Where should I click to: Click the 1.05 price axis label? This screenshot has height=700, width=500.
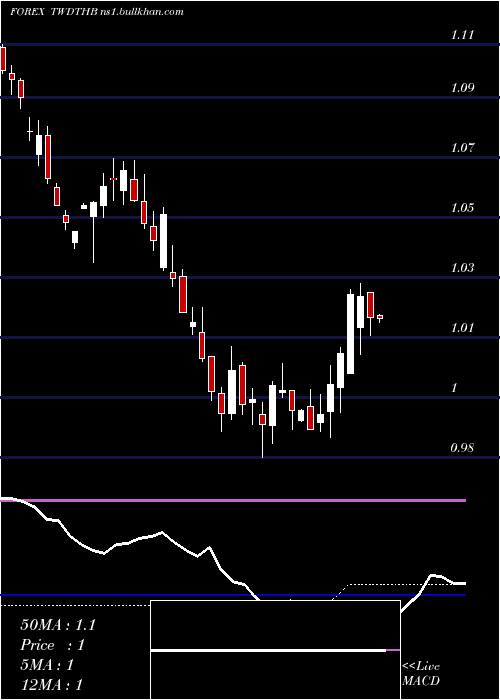[462, 208]
